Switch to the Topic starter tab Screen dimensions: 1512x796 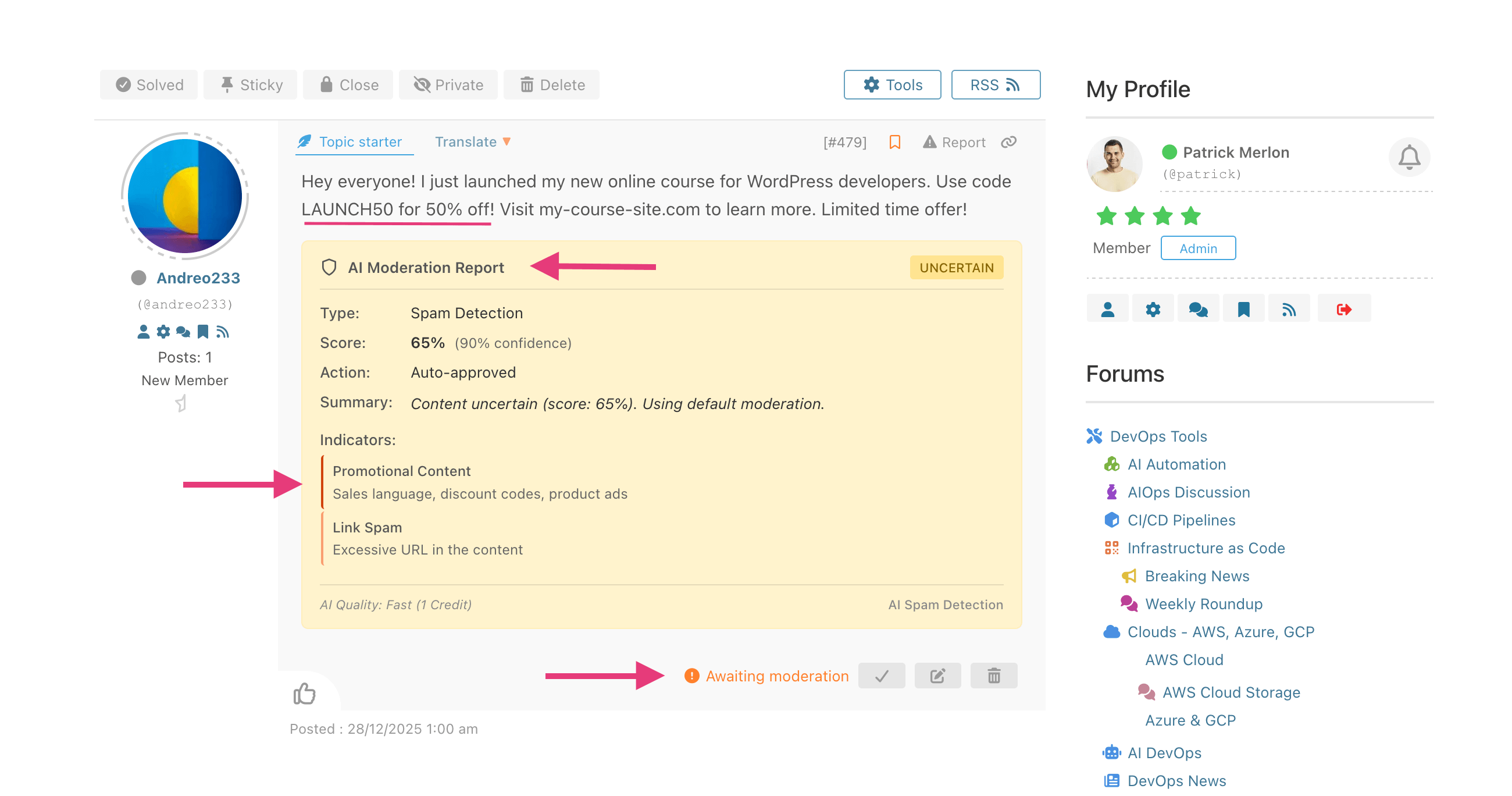pos(354,141)
